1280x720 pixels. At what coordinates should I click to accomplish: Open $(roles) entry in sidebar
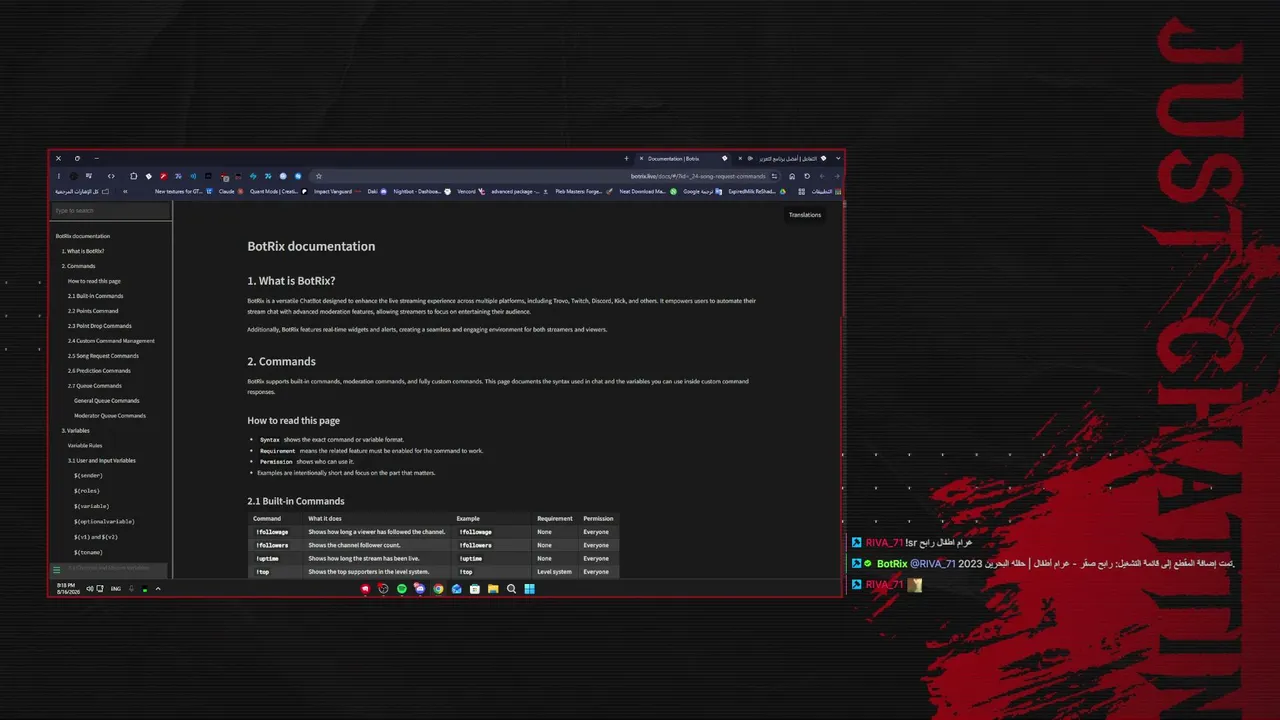(x=87, y=491)
